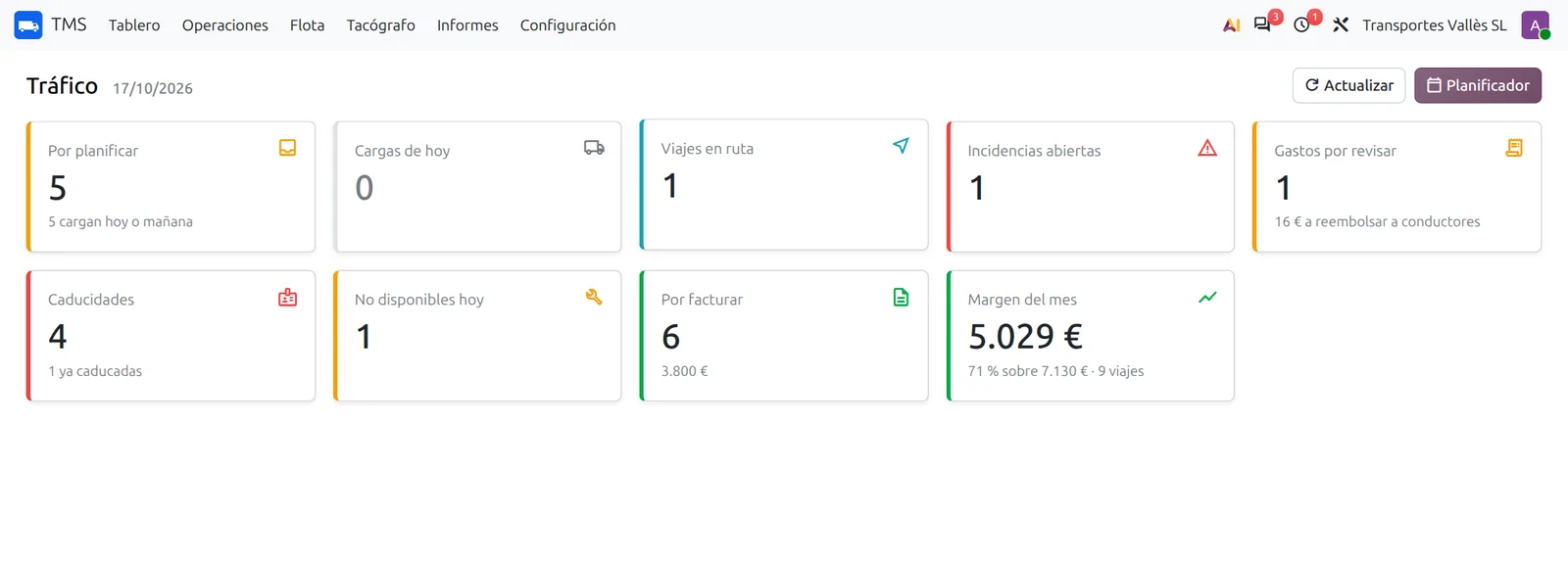Click document icon on Por facturar card

point(901,297)
